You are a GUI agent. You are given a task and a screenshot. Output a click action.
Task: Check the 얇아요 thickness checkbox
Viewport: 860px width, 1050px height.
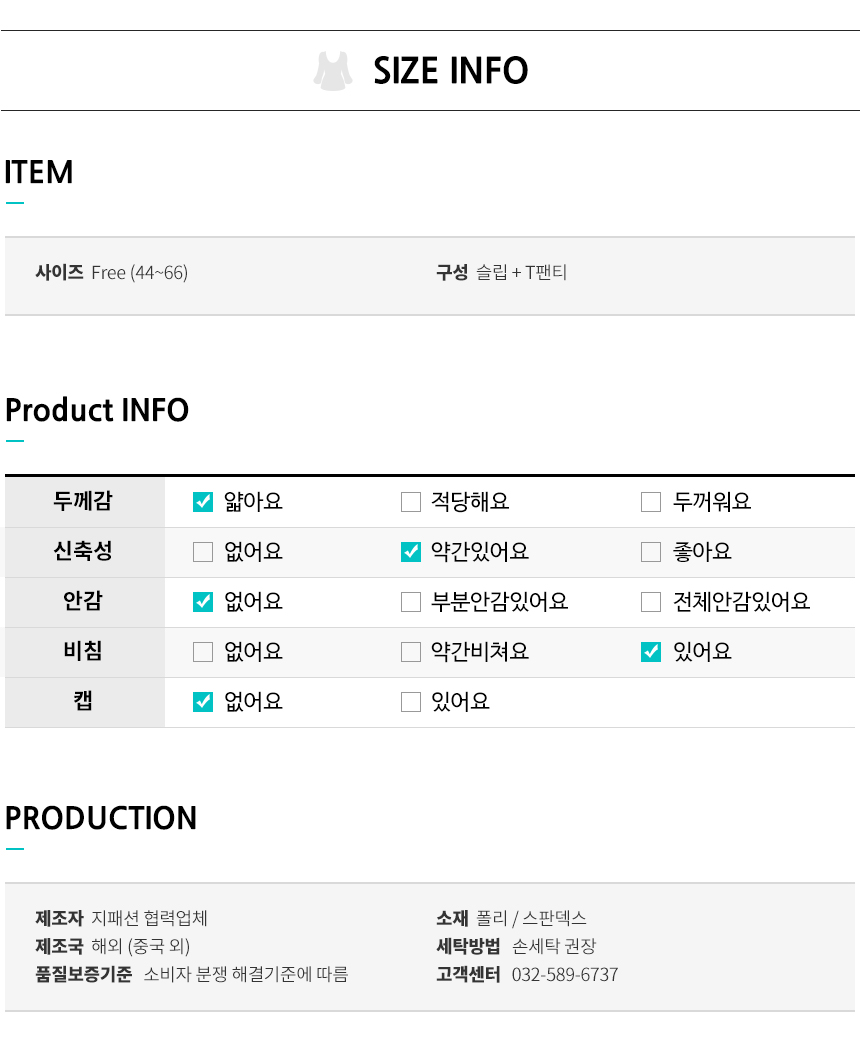(x=203, y=502)
